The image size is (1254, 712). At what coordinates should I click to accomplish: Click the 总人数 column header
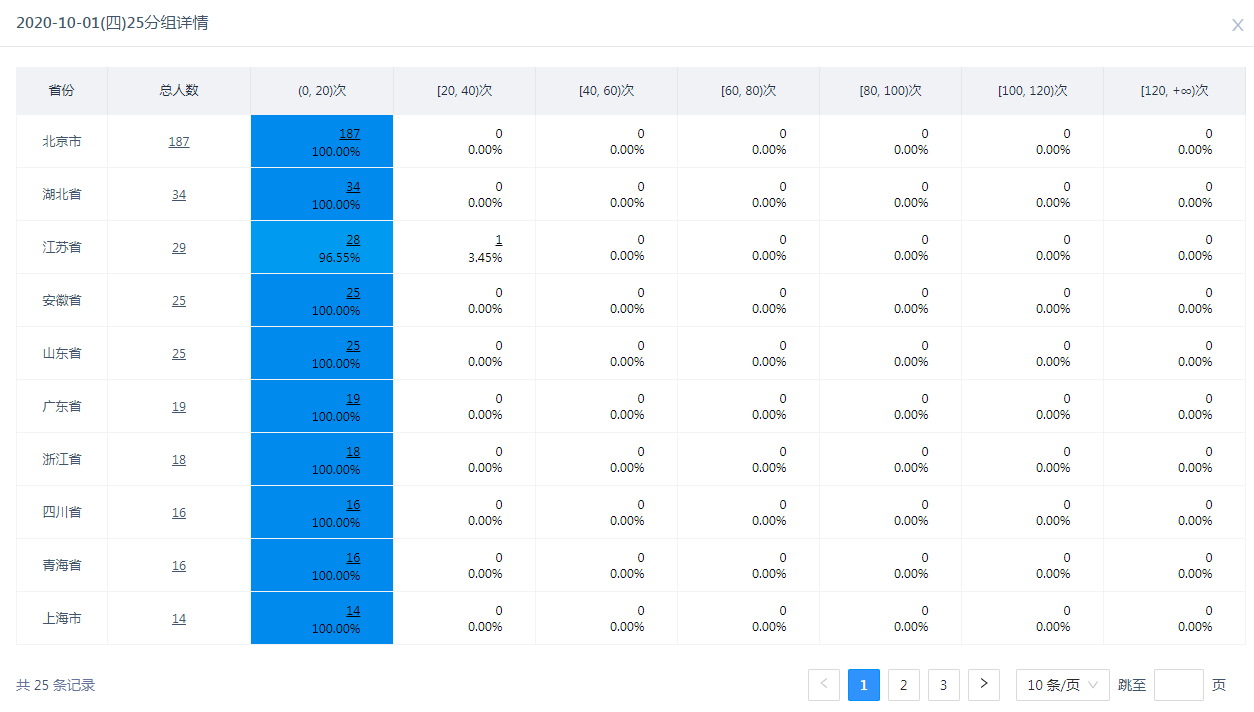(179, 90)
